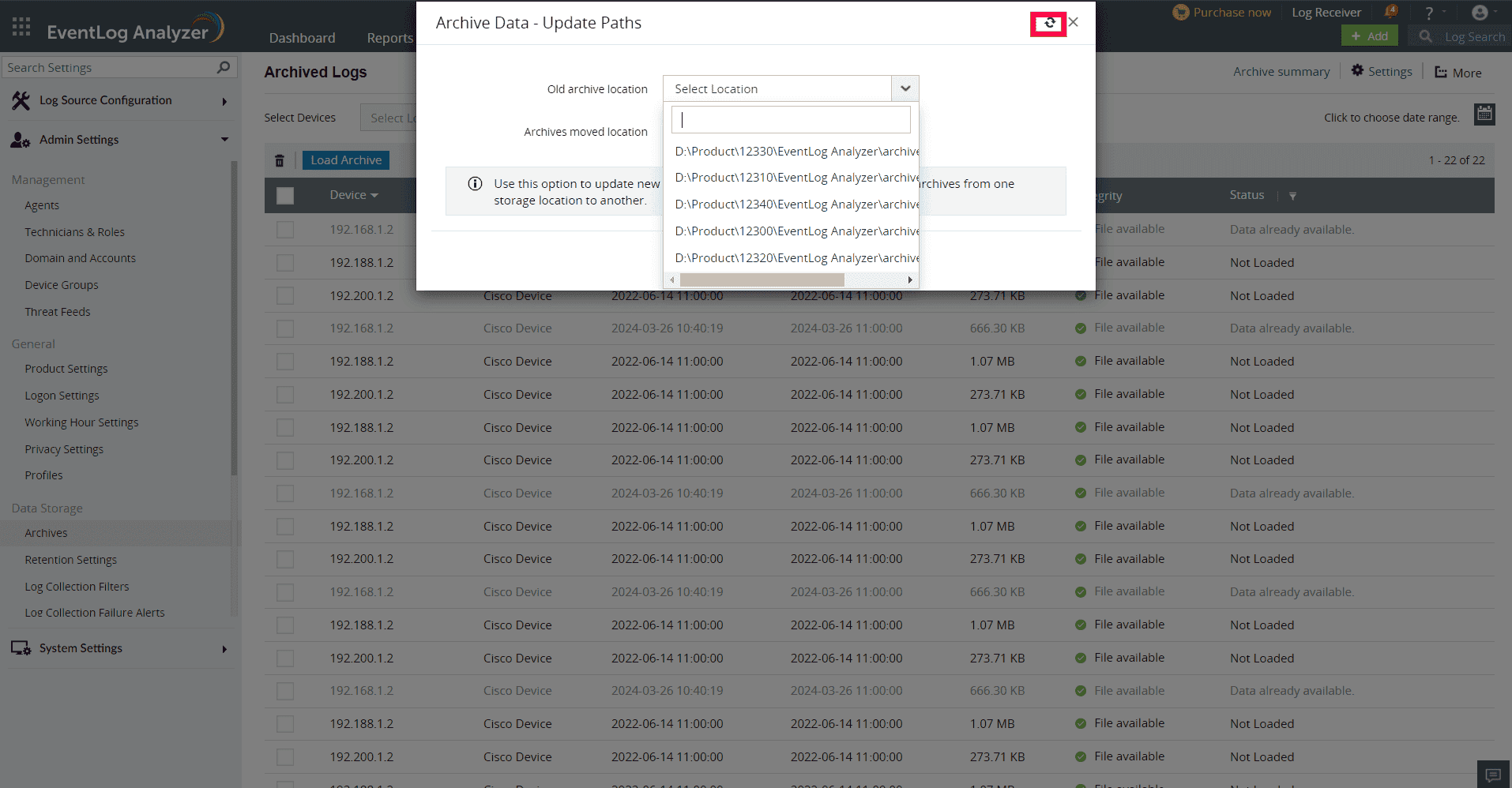1512x788 pixels.
Task: Open the calendar to choose date range
Action: pyautogui.click(x=1484, y=114)
